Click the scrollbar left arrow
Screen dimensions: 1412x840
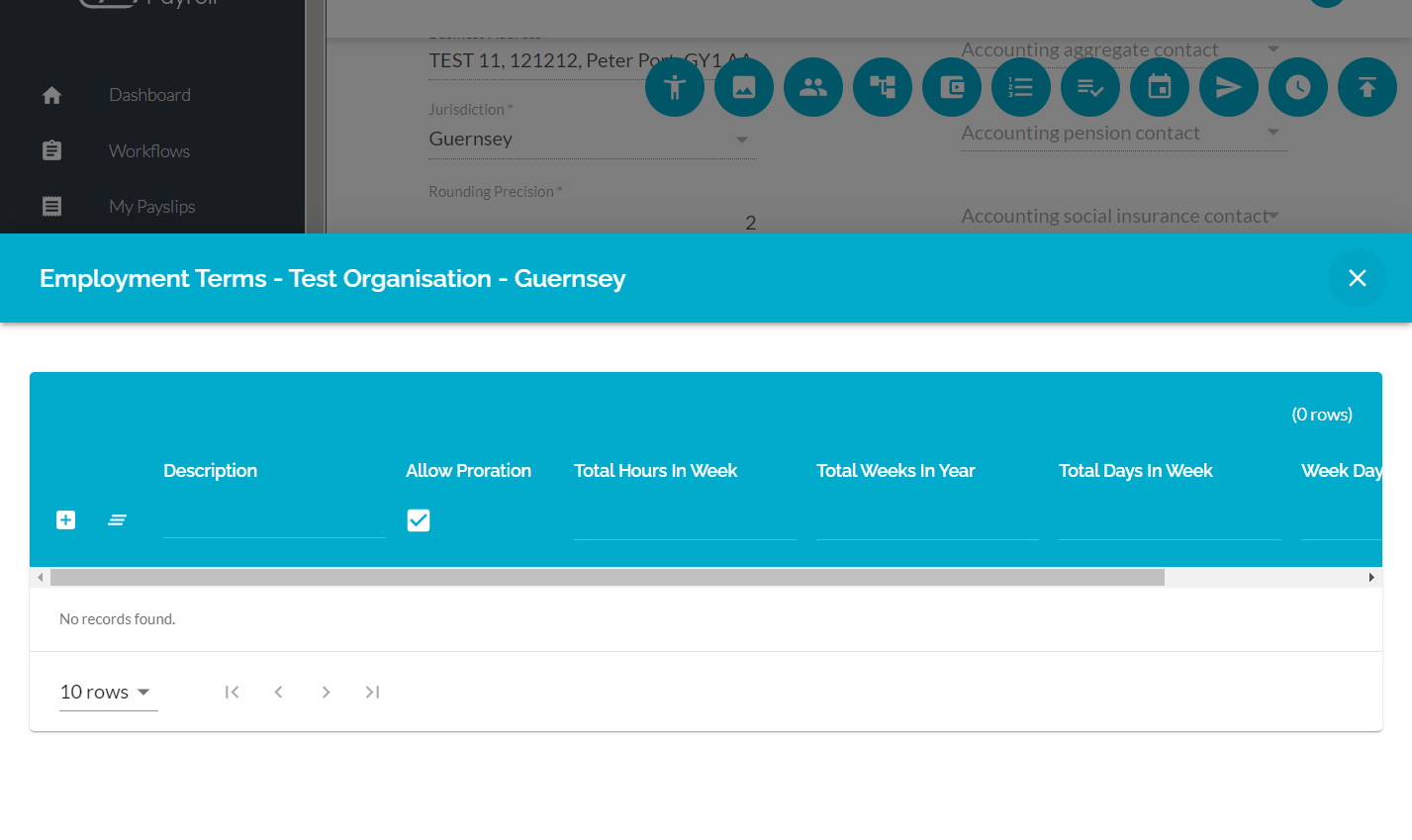pos(41,577)
